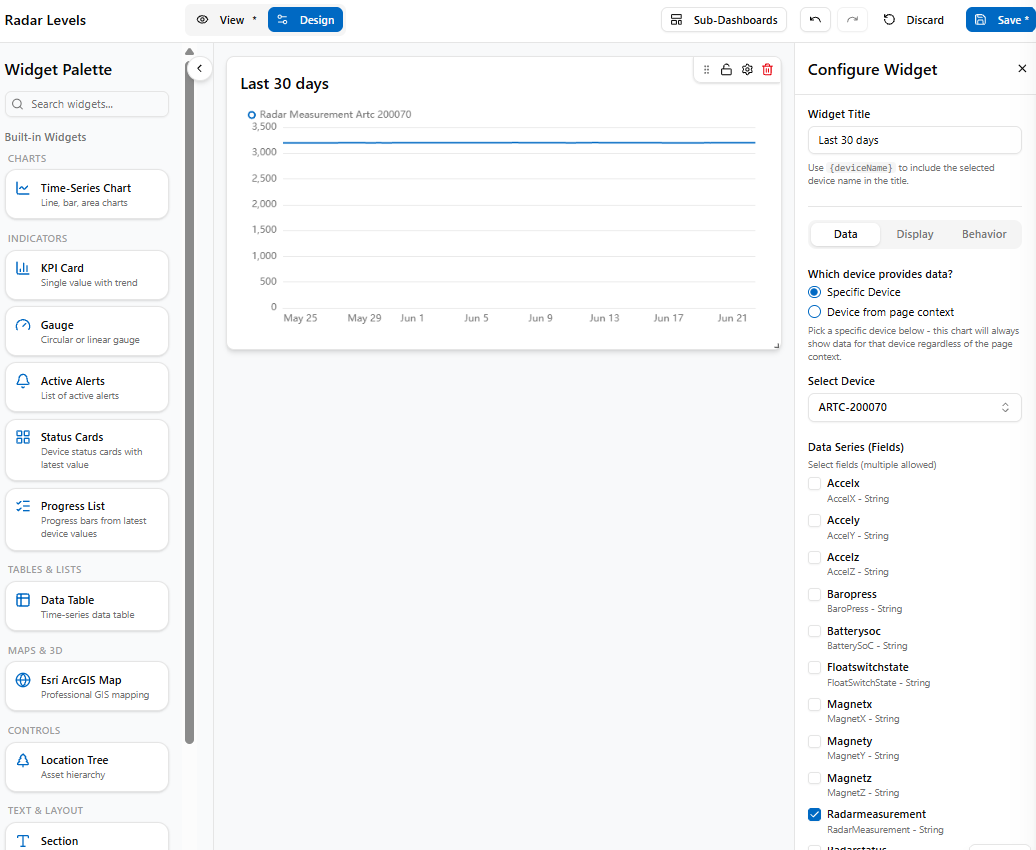The height and width of the screenshot is (850, 1036).
Task: Click the search magnifier icon
Action: tap(18, 104)
